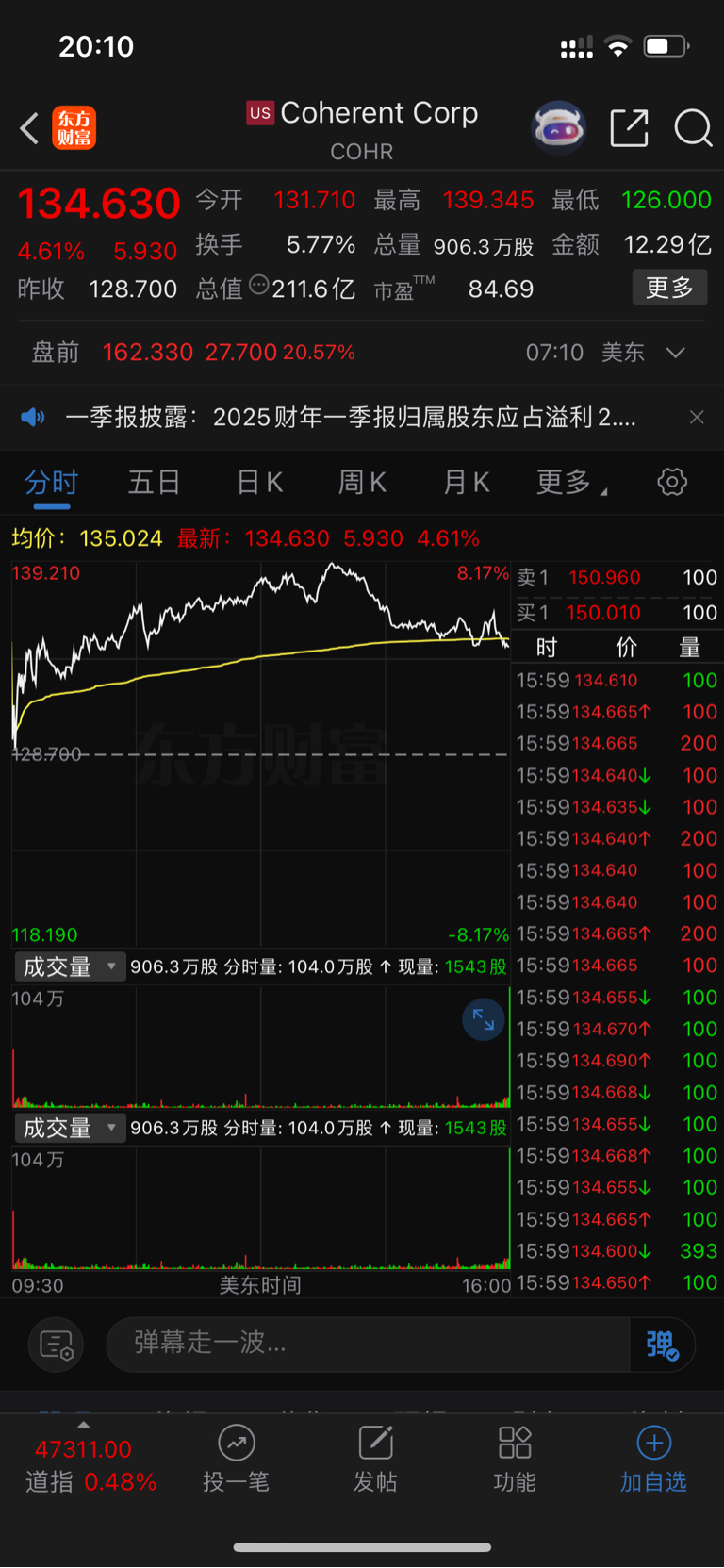The width and height of the screenshot is (724, 1568).
Task: Tap the 换手 5.77% value
Action: tap(321, 245)
